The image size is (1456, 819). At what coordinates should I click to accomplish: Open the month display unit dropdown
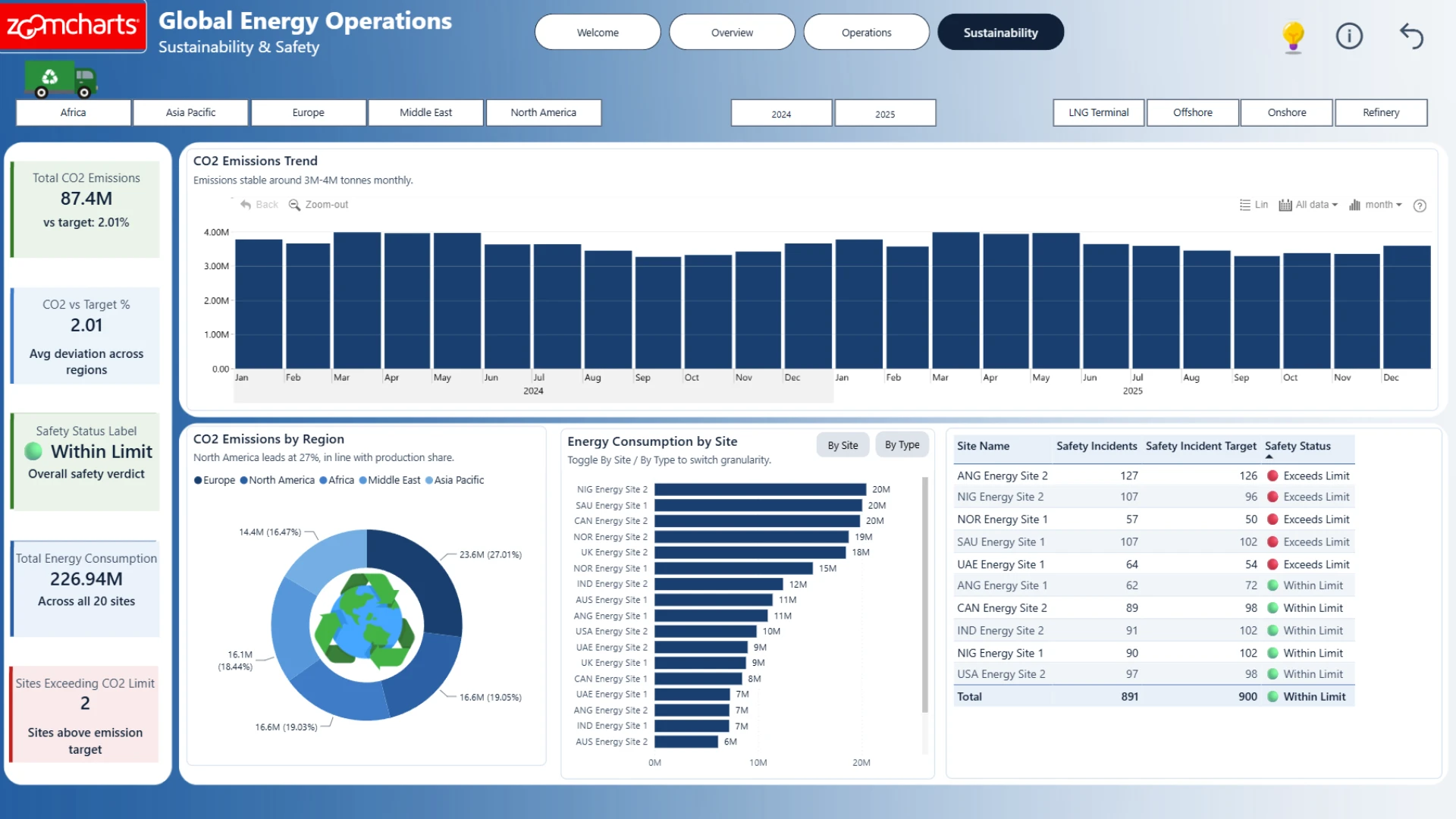click(x=1375, y=205)
